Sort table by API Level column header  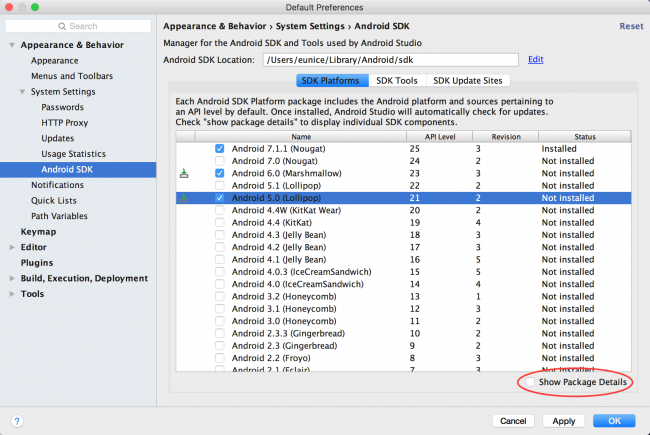[440, 136]
